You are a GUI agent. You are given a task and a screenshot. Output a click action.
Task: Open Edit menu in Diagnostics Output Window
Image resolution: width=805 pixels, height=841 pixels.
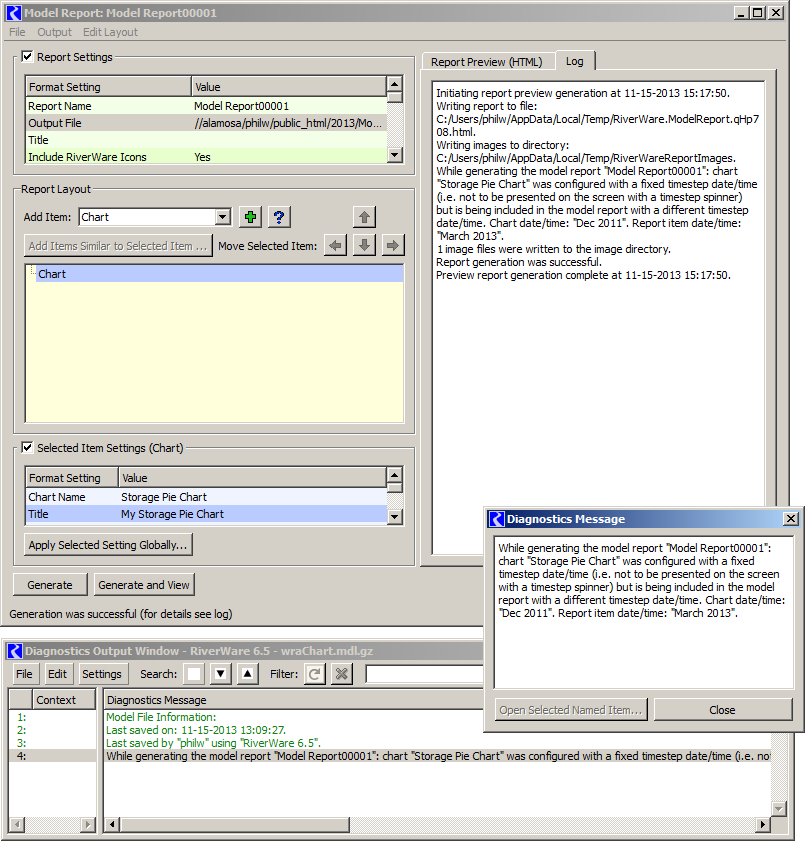(x=57, y=674)
